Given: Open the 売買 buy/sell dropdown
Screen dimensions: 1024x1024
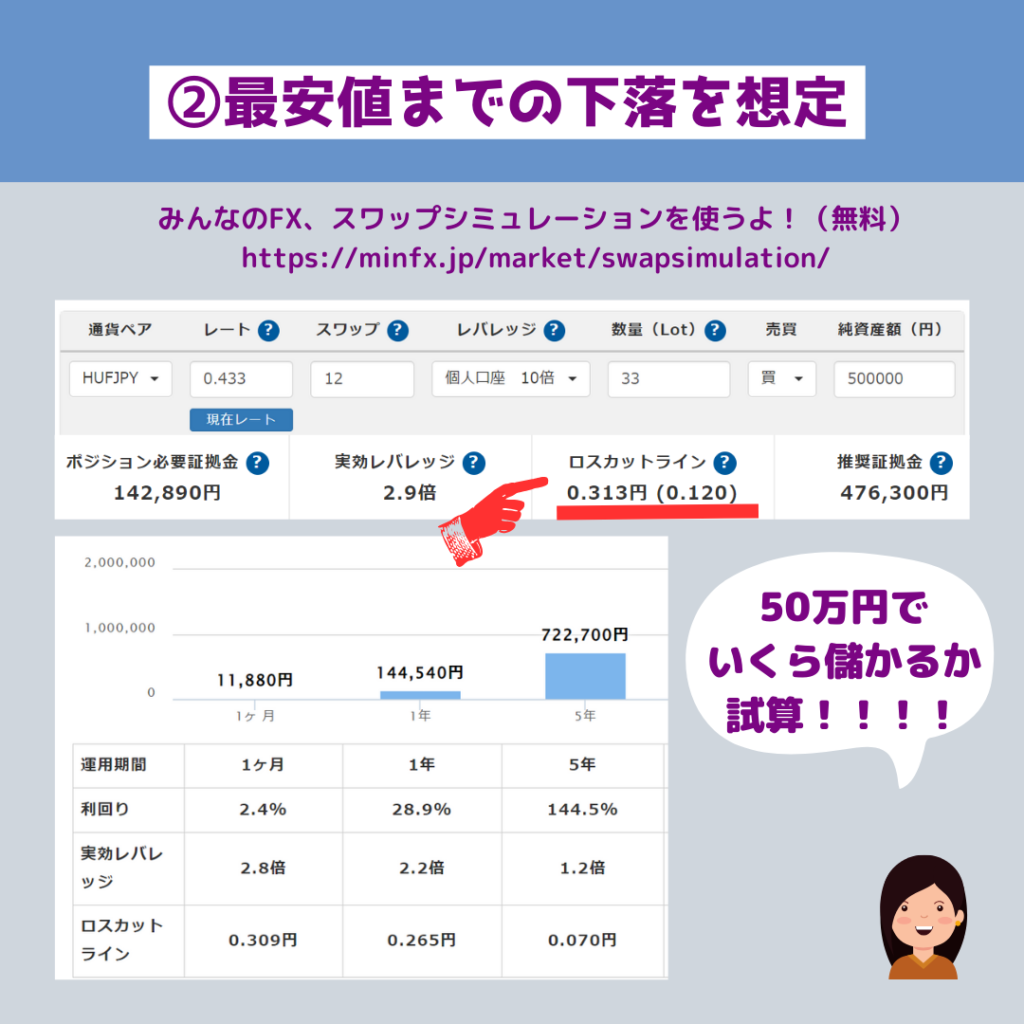Looking at the screenshot, I should (782, 379).
